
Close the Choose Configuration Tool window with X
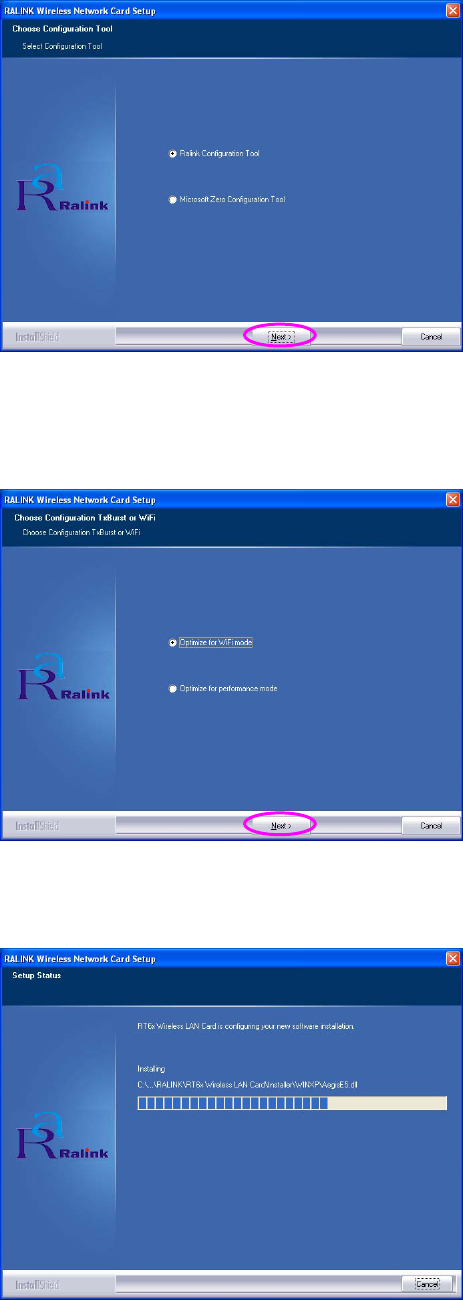(452, 9)
